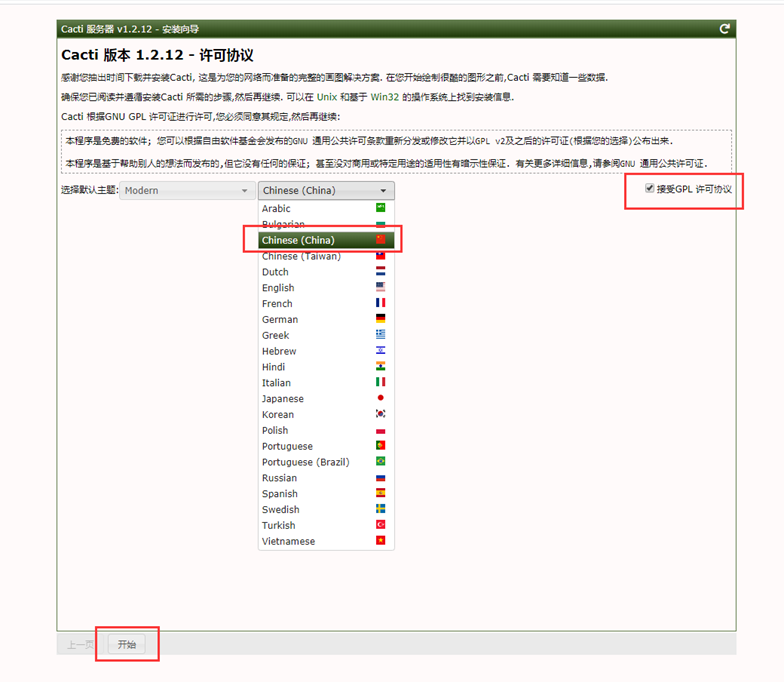This screenshot has height=682, width=784.
Task: Click the refresh icon in installer header
Action: [724, 29]
